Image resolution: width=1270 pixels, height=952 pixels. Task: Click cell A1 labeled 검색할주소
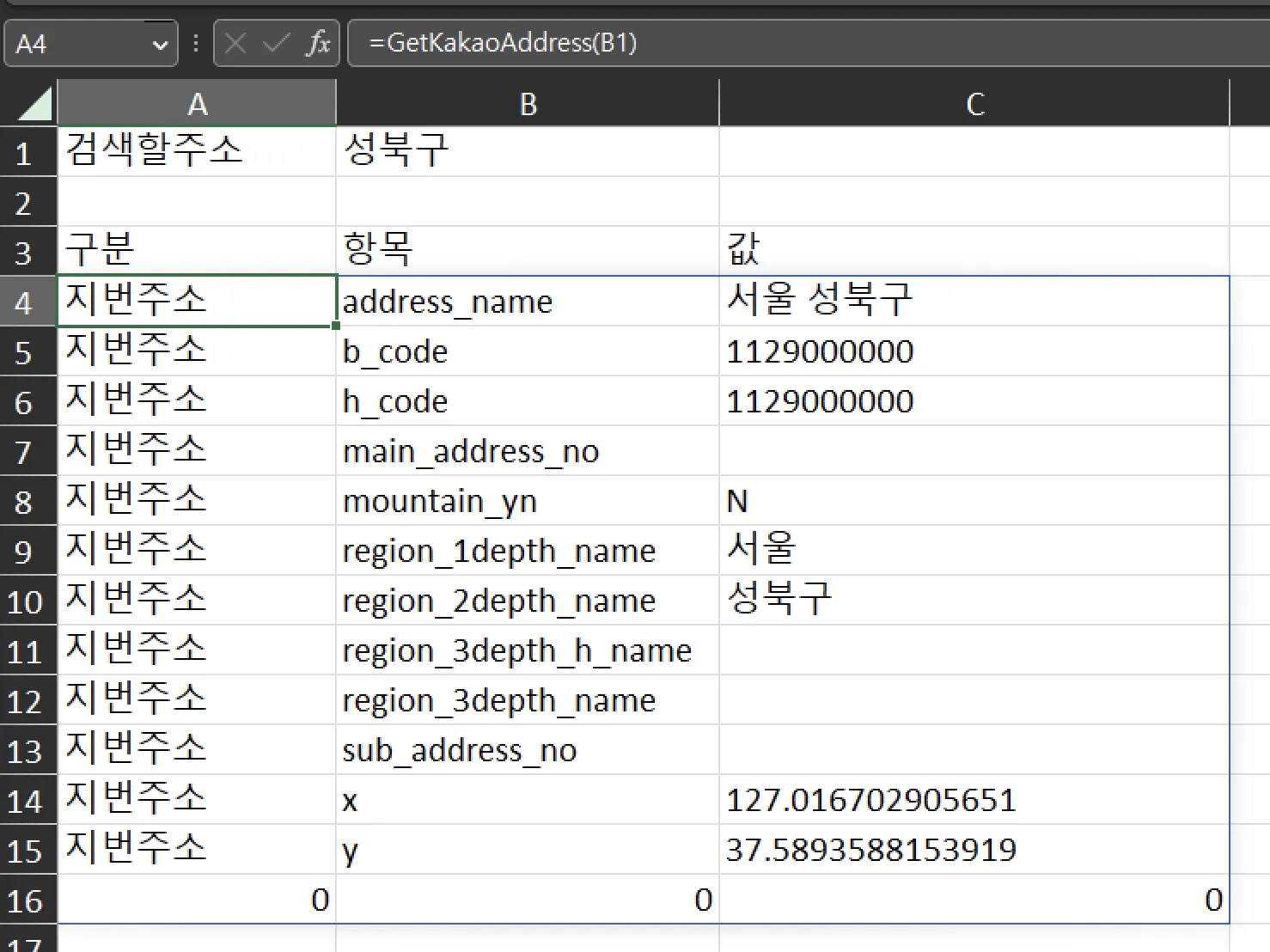tap(197, 152)
